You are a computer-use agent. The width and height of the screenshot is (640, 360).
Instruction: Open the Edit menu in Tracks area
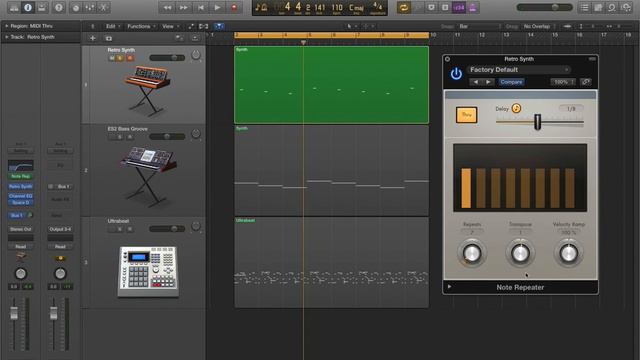(x=113, y=26)
